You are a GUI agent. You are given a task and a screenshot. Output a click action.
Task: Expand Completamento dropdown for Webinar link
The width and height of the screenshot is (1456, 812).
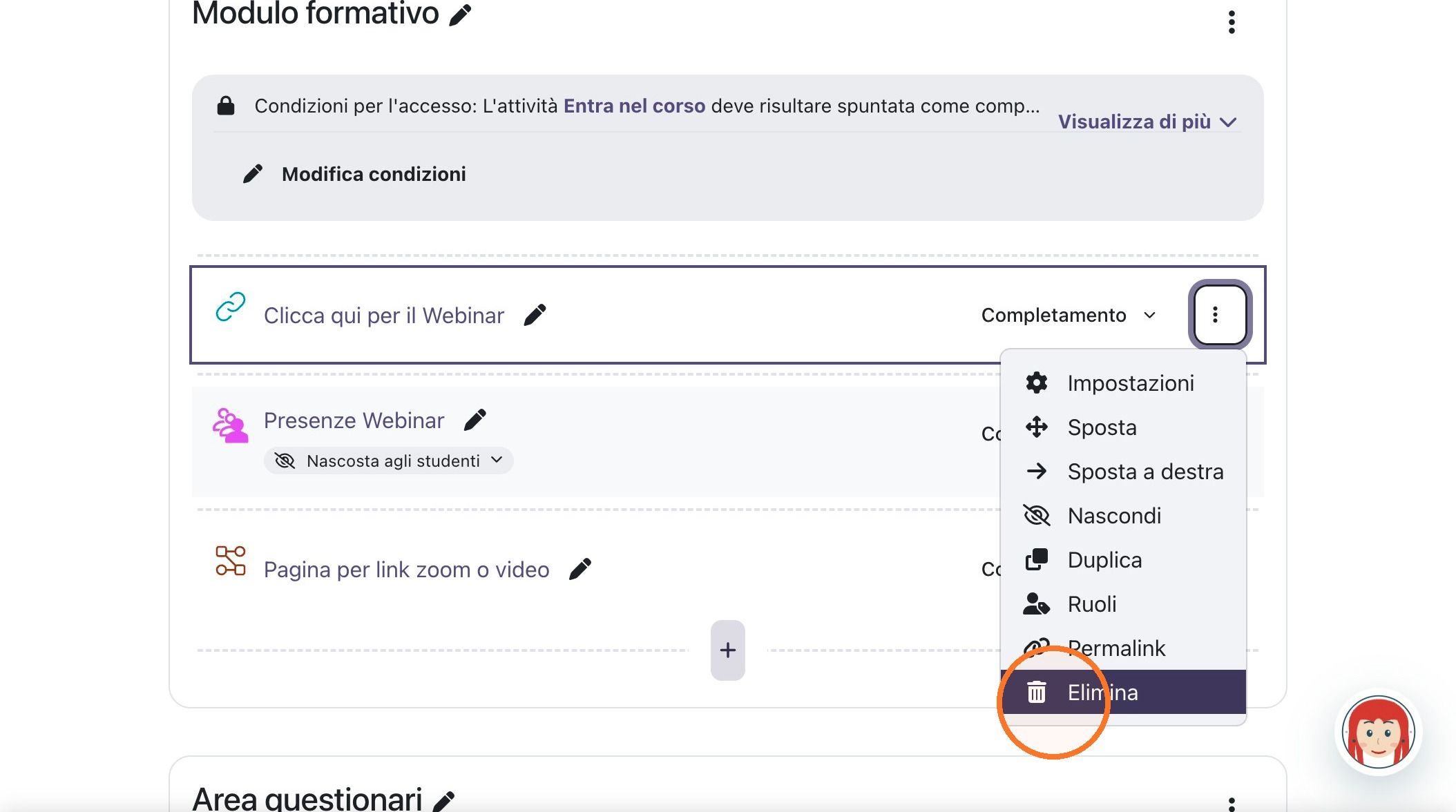1069,315
